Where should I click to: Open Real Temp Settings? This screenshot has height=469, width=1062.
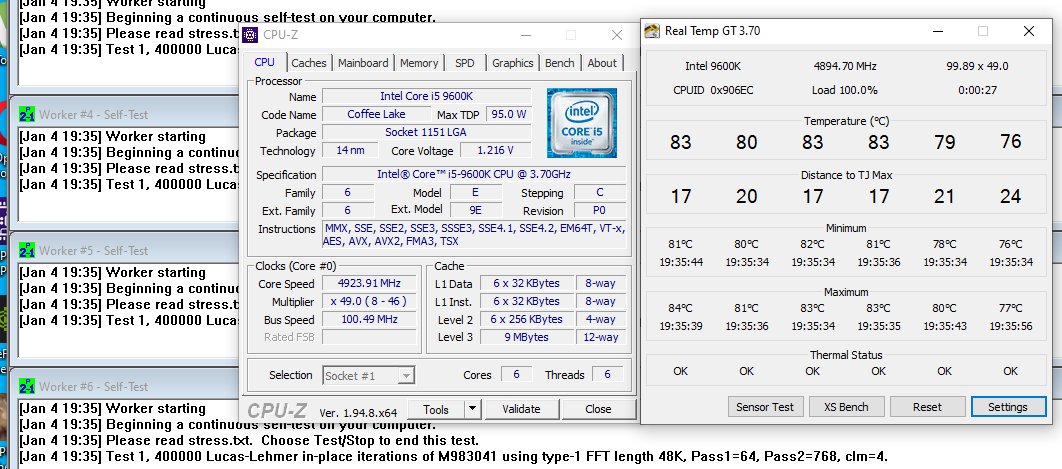(x=1008, y=407)
